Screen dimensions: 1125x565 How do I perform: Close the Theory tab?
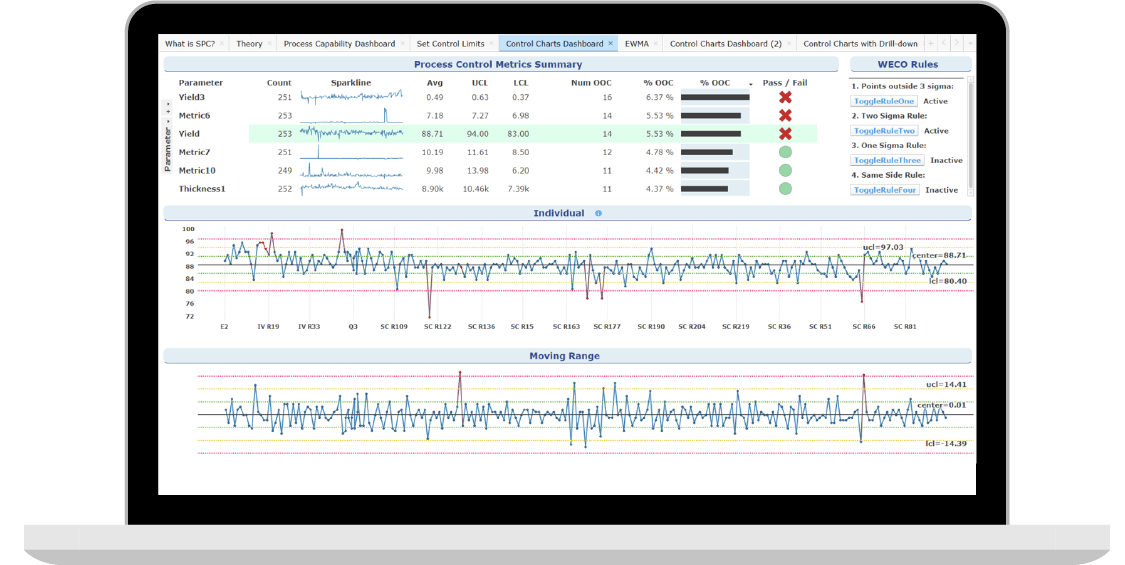pyautogui.click(x=270, y=44)
